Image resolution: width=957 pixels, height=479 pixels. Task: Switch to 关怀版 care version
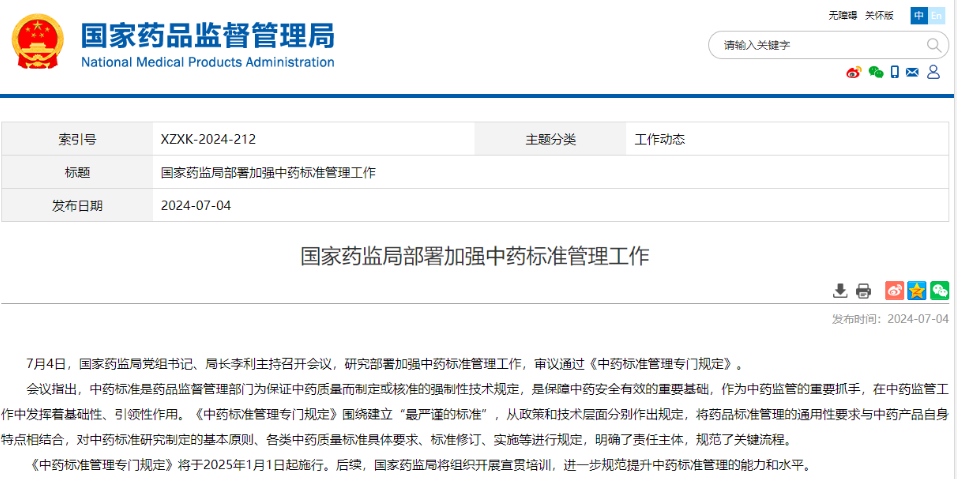point(879,15)
